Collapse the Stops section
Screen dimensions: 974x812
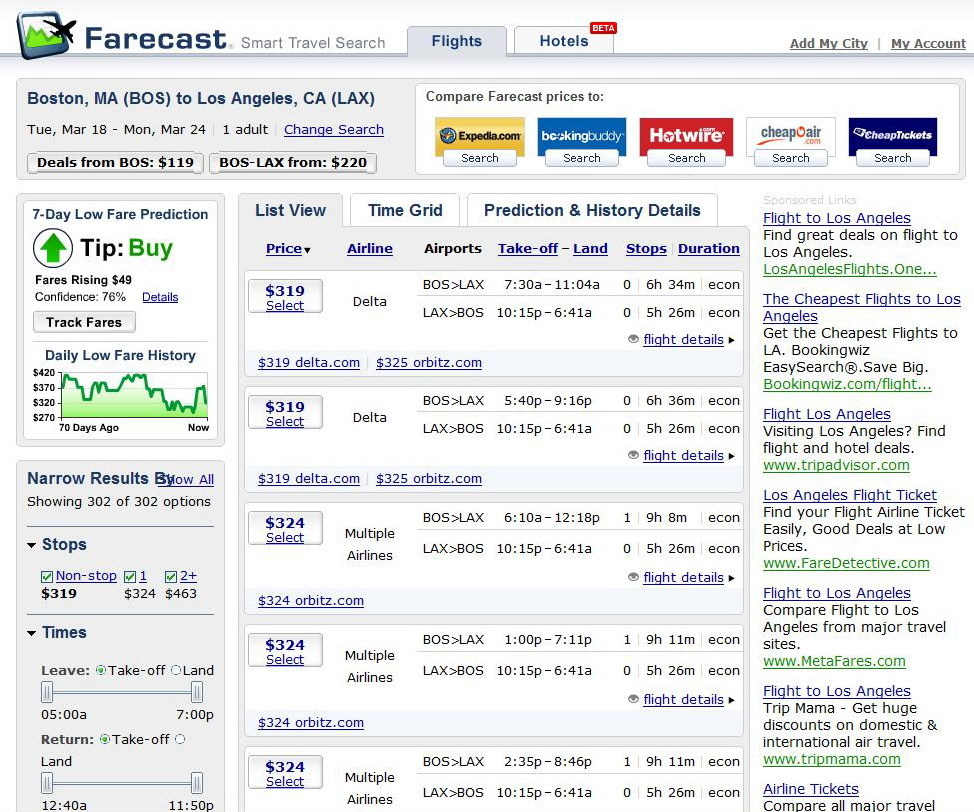[x=31, y=545]
